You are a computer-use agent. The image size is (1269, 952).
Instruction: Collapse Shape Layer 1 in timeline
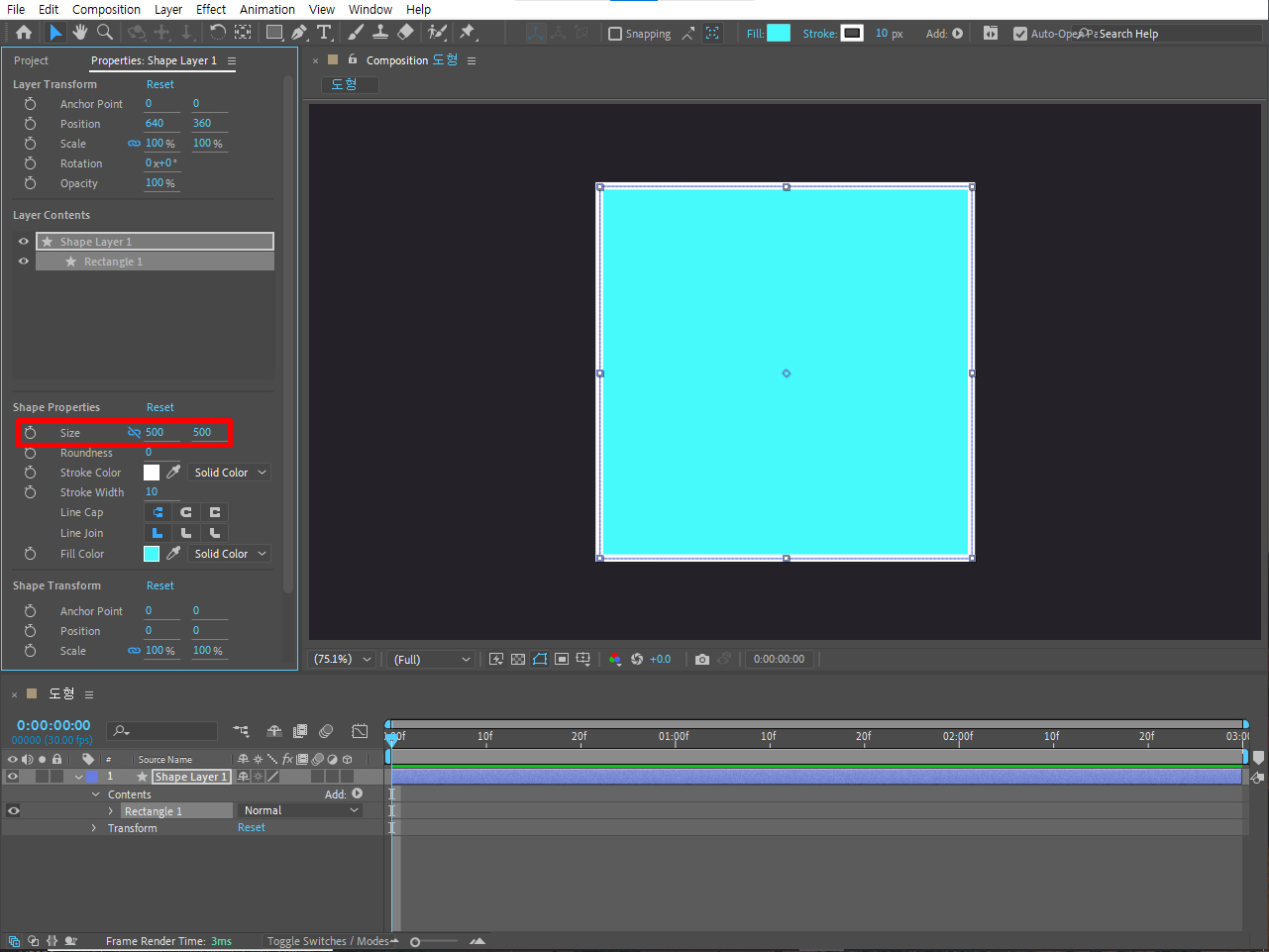point(78,777)
